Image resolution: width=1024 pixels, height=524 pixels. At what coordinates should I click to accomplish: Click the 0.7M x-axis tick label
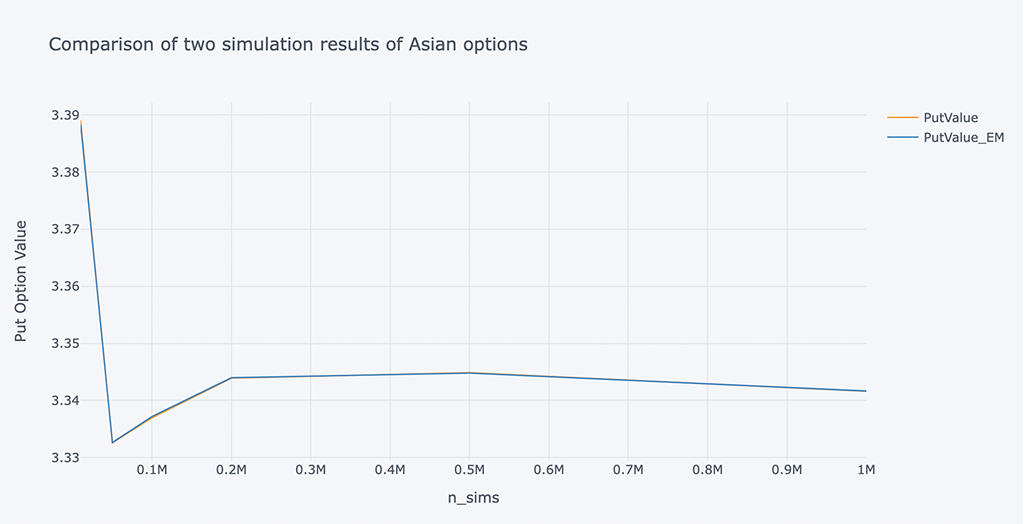628,470
